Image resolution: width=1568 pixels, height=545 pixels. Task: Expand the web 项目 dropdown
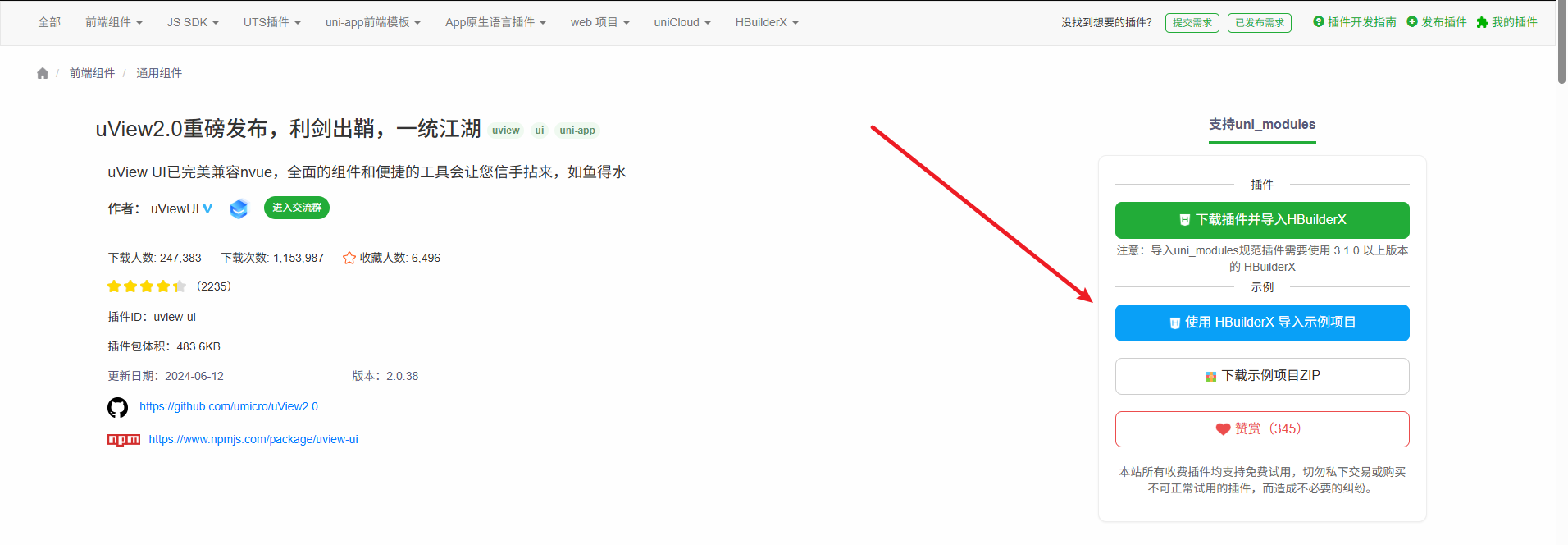[600, 22]
